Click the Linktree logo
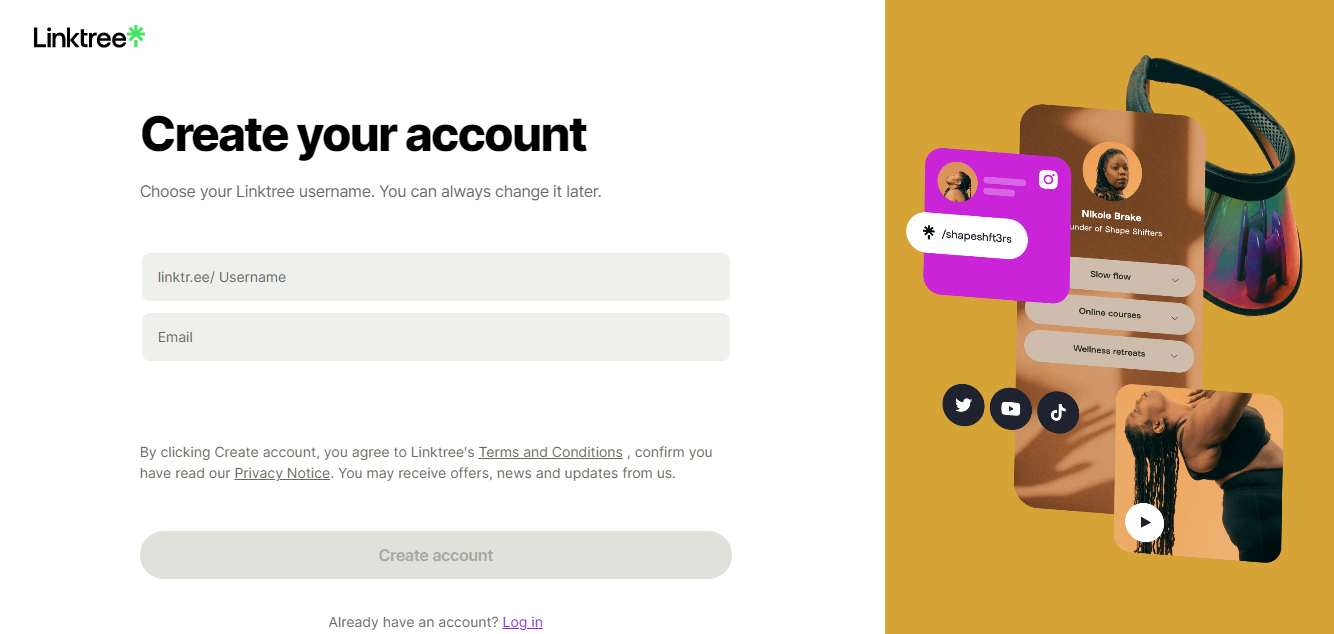Viewport: 1334px width, 634px height. click(x=89, y=37)
